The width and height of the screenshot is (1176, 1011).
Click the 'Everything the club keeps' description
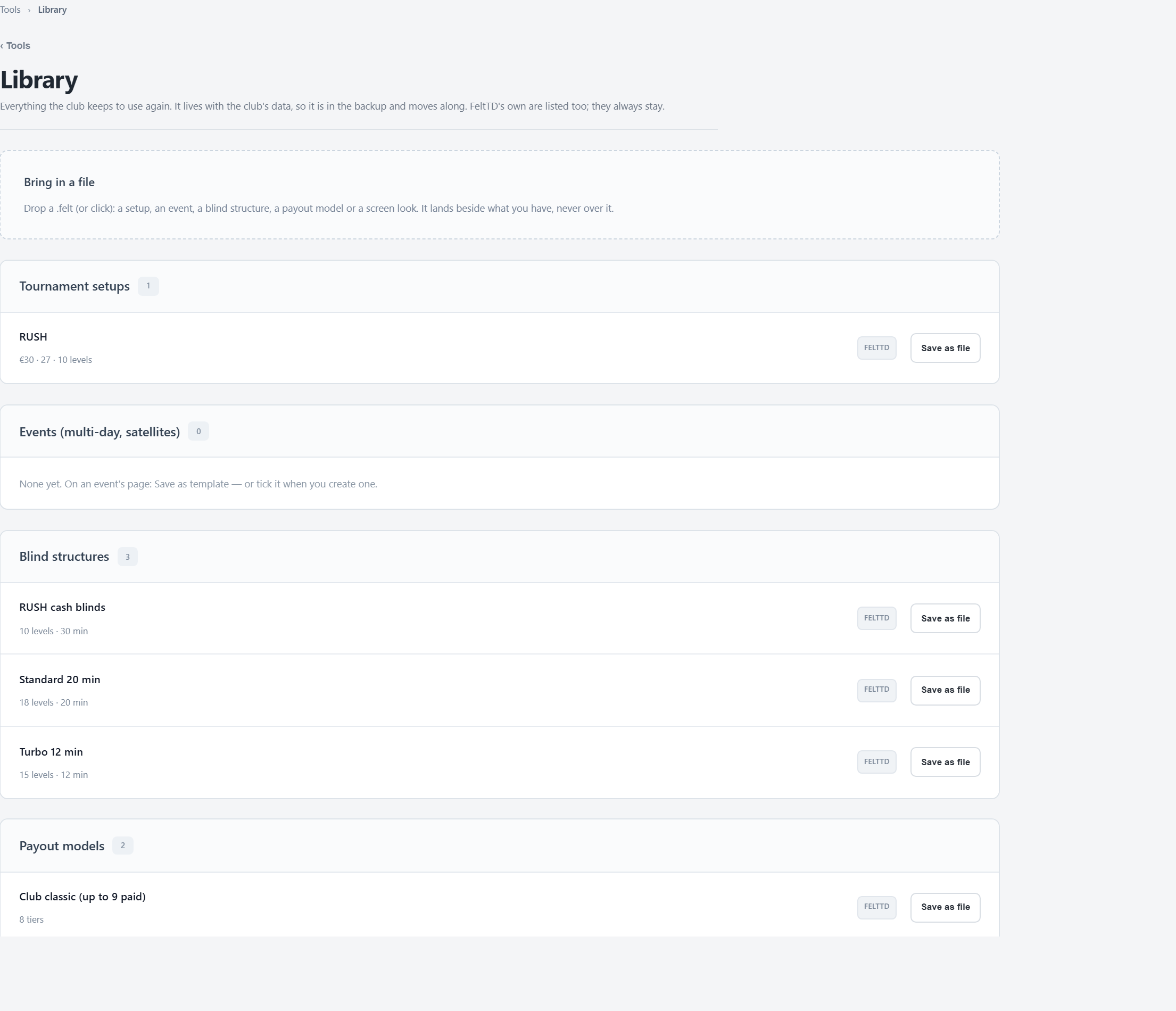332,106
